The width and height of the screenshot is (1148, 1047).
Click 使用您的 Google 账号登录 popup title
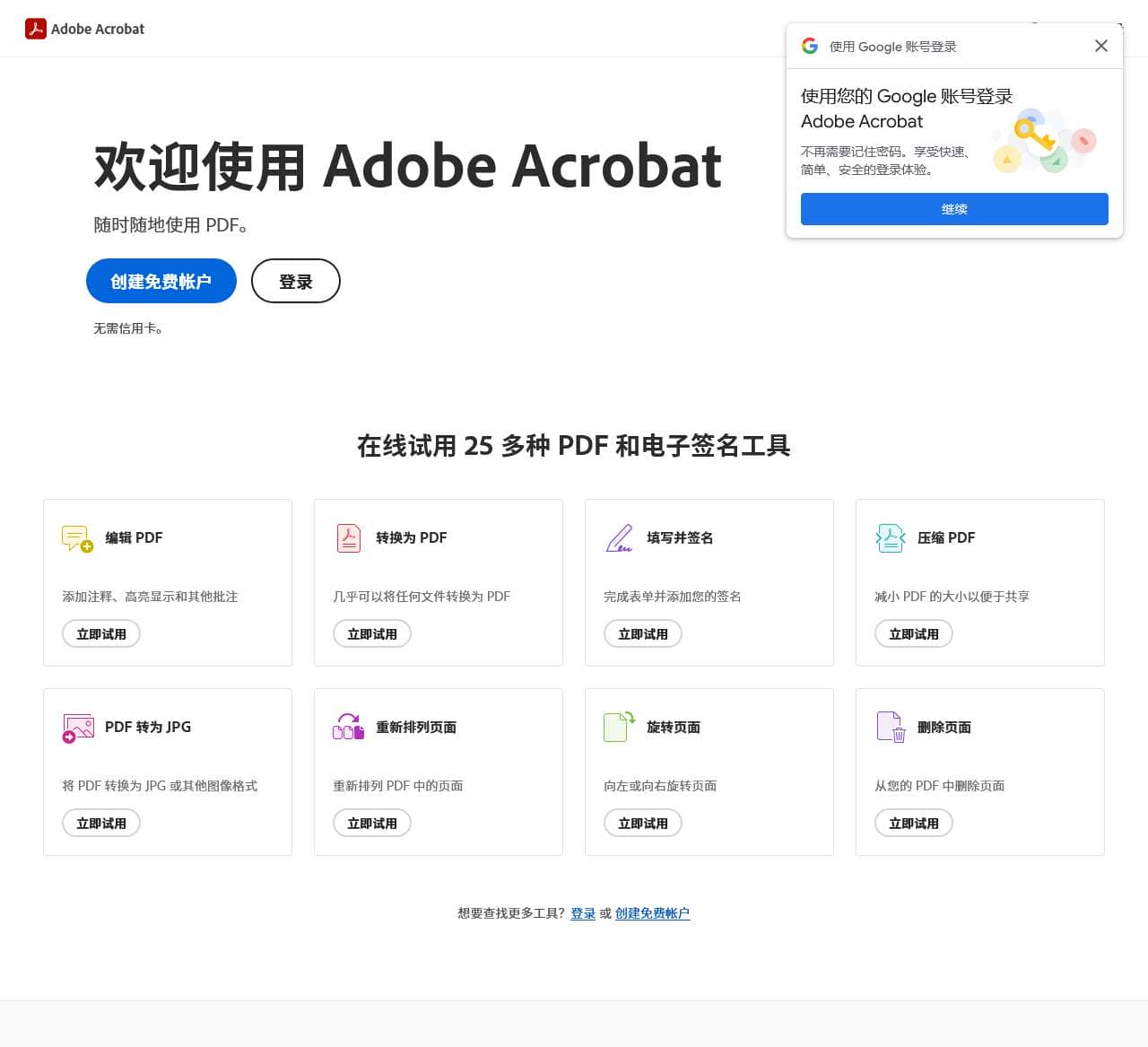[907, 109]
